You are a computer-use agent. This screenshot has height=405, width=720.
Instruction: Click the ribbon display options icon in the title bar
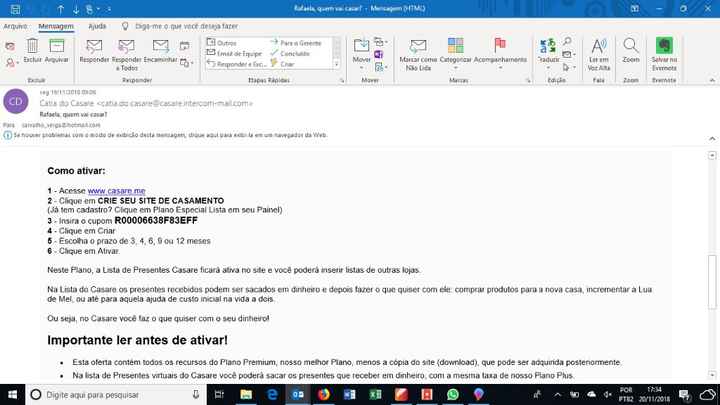[634, 9]
